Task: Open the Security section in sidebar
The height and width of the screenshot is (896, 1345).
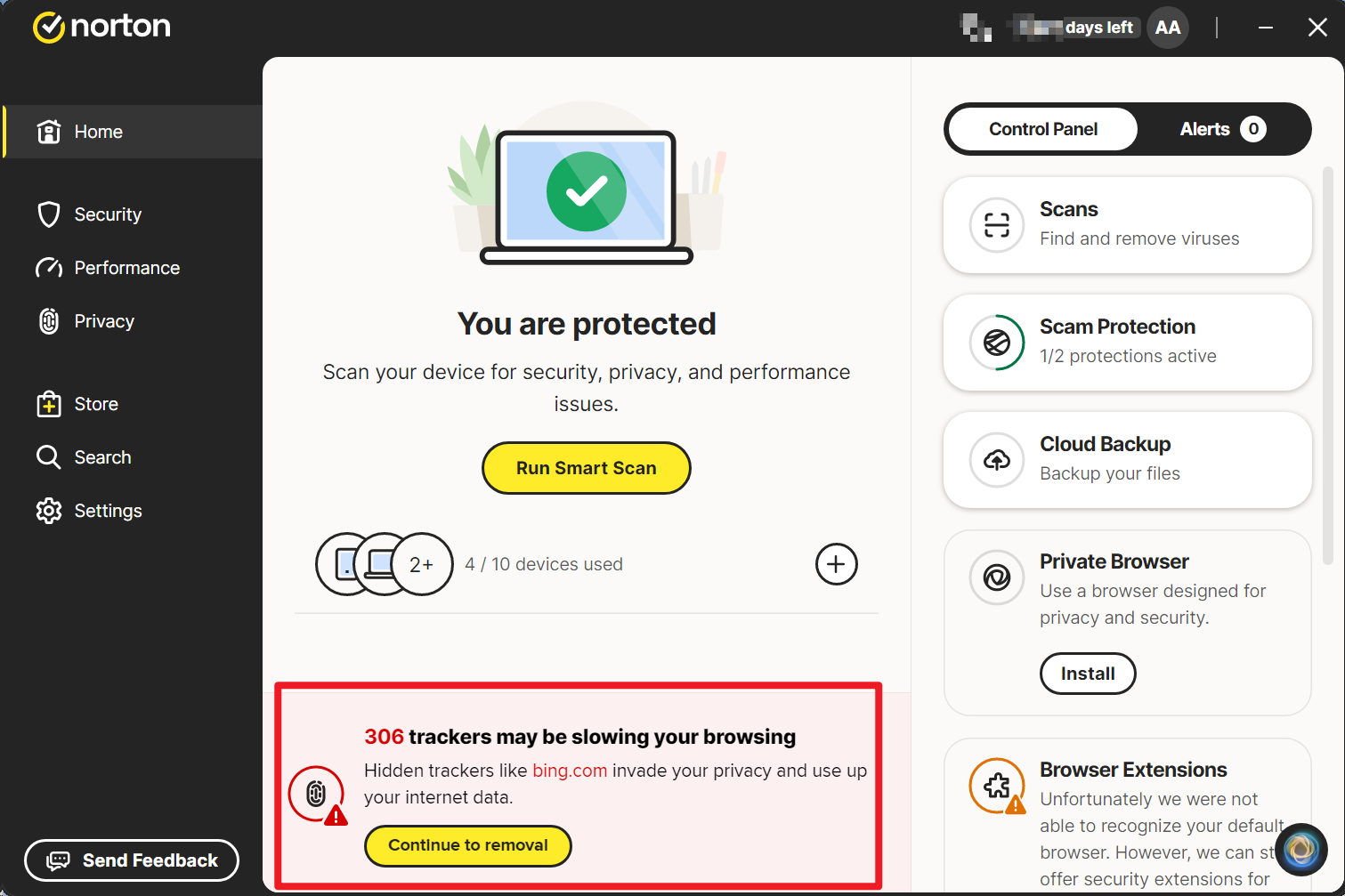Action: pos(108,214)
